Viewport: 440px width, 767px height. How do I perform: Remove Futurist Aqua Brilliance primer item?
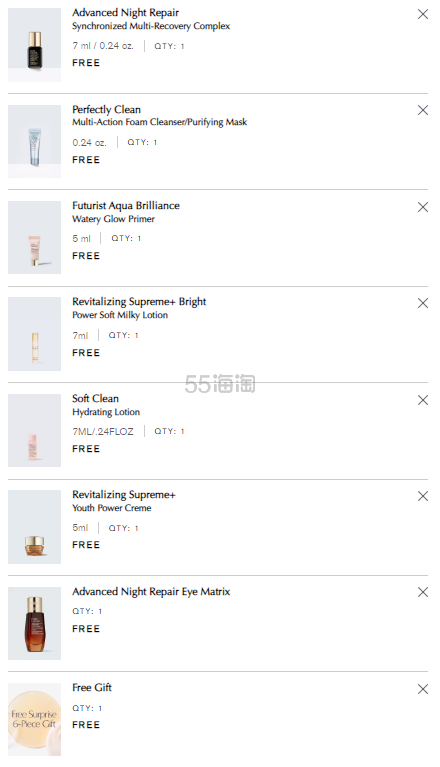(x=423, y=207)
